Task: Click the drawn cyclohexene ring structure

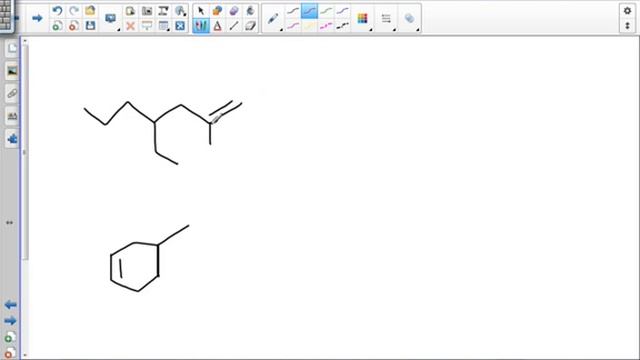Action: 149,258
